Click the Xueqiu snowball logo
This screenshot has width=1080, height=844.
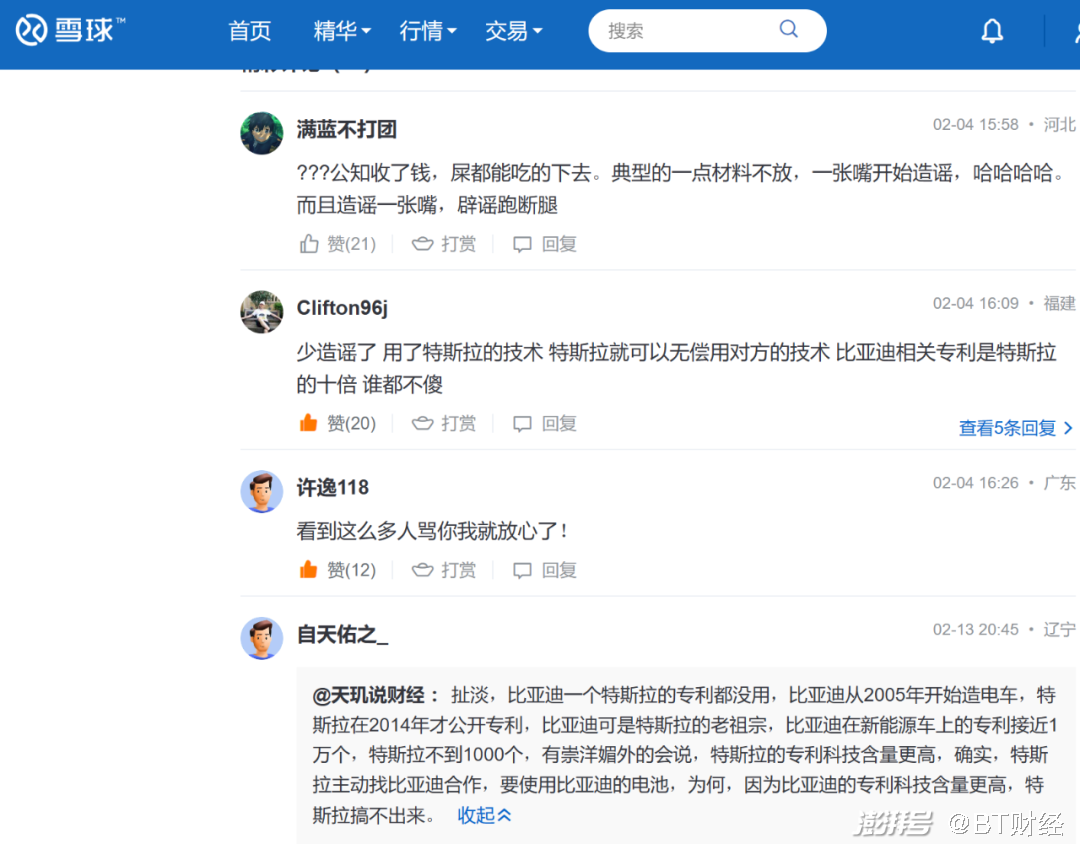(x=70, y=30)
